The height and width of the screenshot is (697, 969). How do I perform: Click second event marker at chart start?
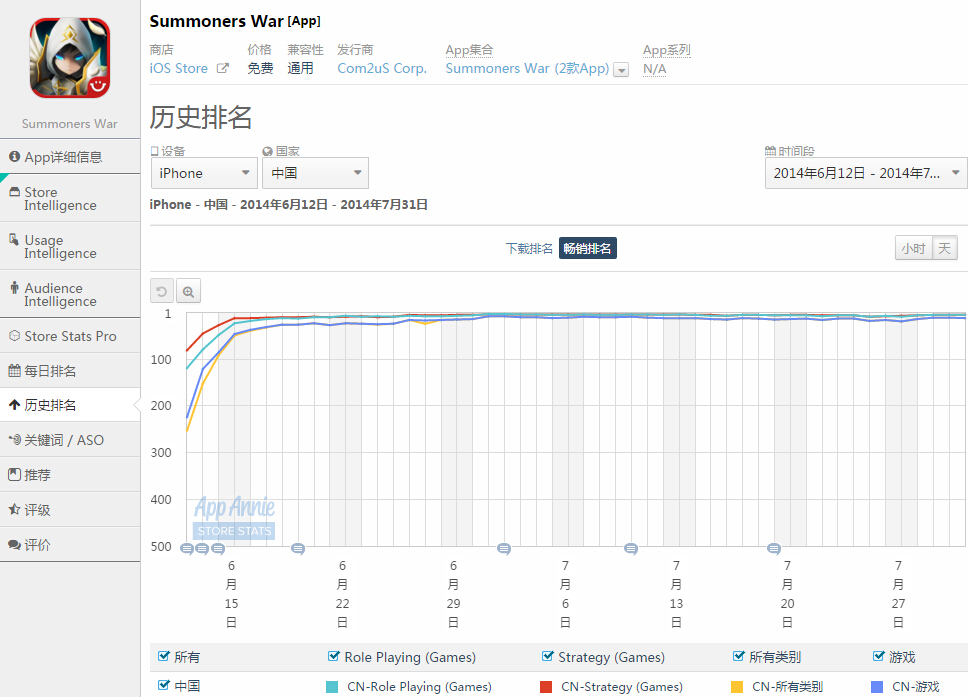[202, 548]
